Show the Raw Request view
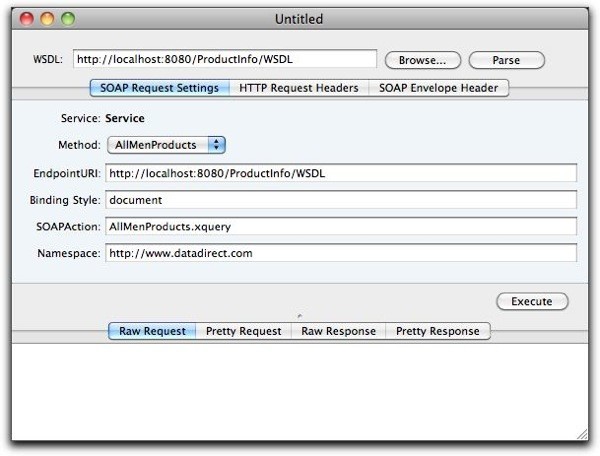Viewport: 600px width, 456px height. pyautogui.click(x=152, y=331)
